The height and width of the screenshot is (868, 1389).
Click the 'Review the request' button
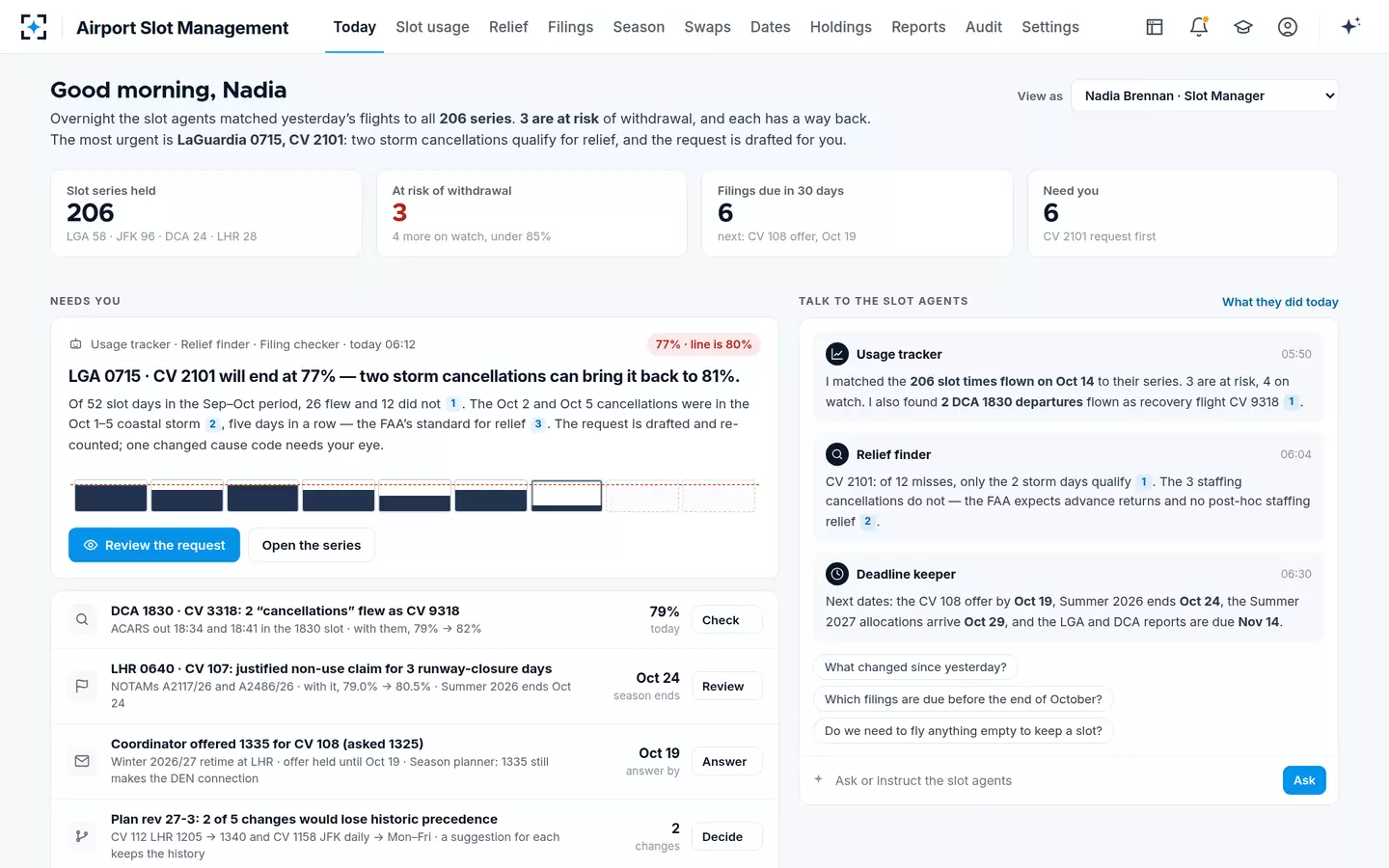(x=154, y=545)
